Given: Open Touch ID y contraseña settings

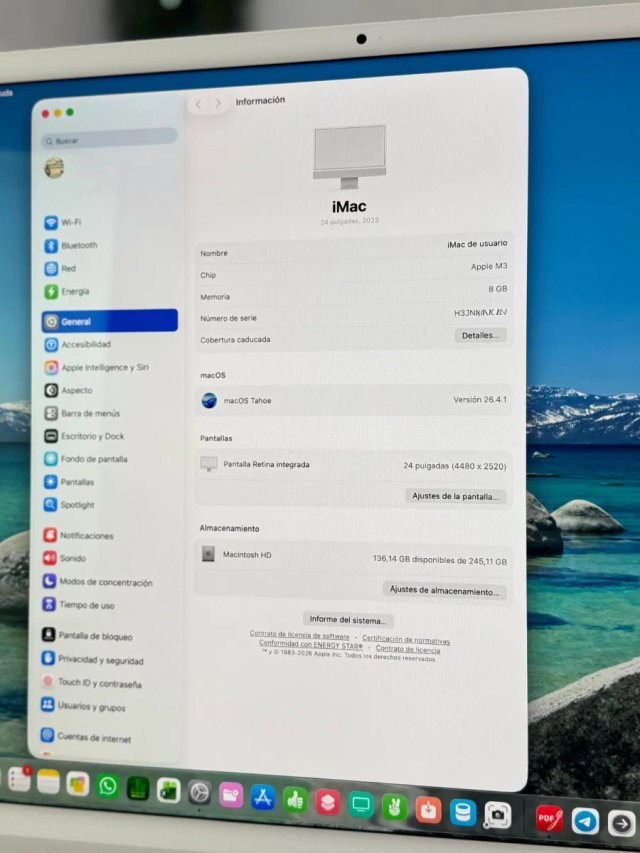Looking at the screenshot, I should click(91, 683).
